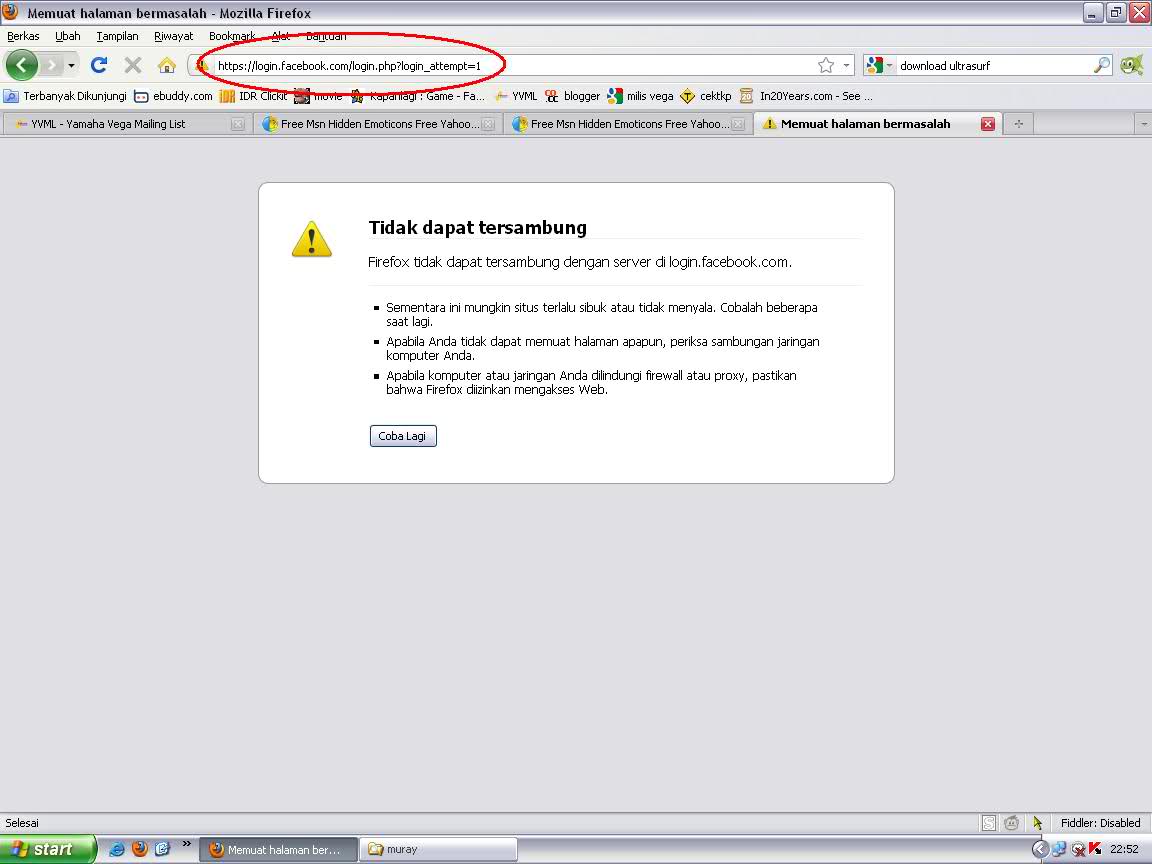Switch to the second Free Msn Hidden Emoticons tab
Screen dimensions: 1152x864
(x=628, y=124)
